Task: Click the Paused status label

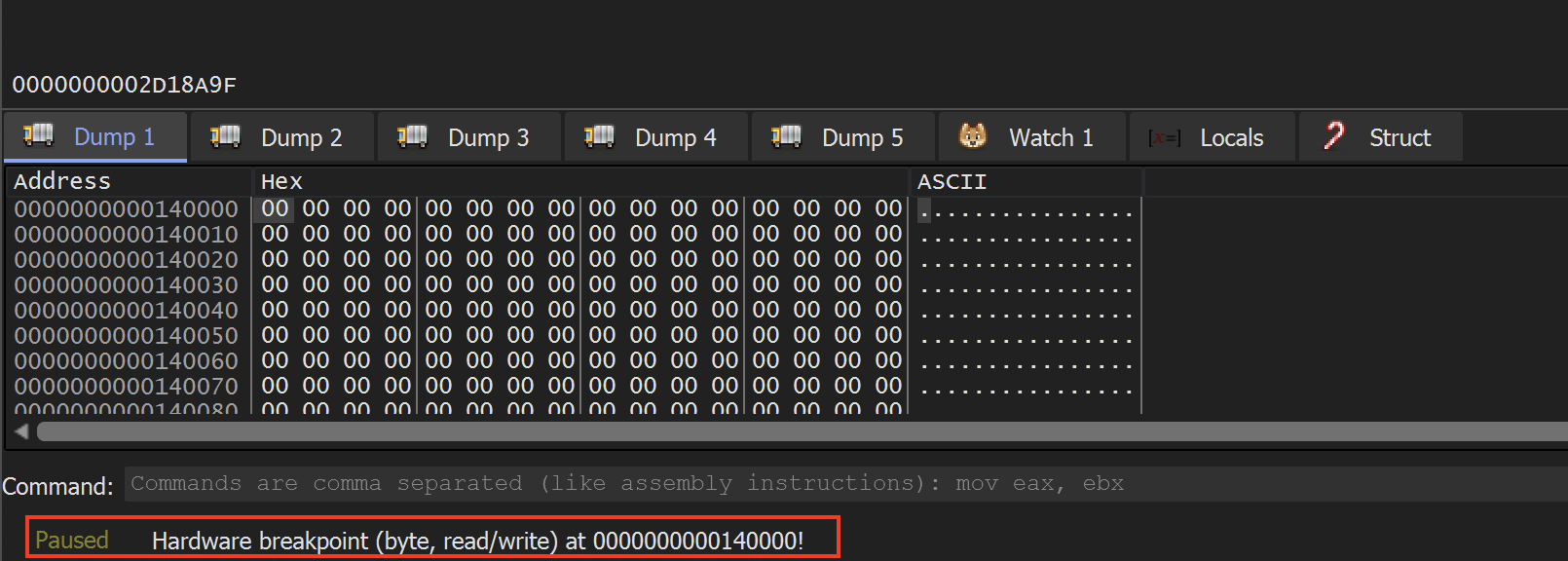Action: [72, 540]
